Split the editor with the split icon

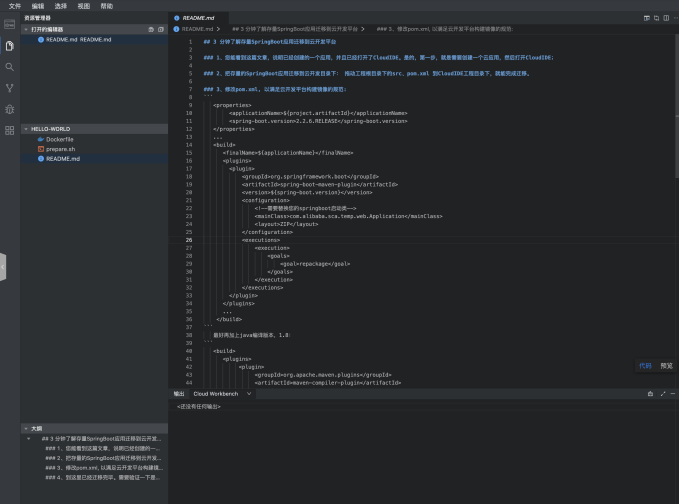[x=666, y=18]
